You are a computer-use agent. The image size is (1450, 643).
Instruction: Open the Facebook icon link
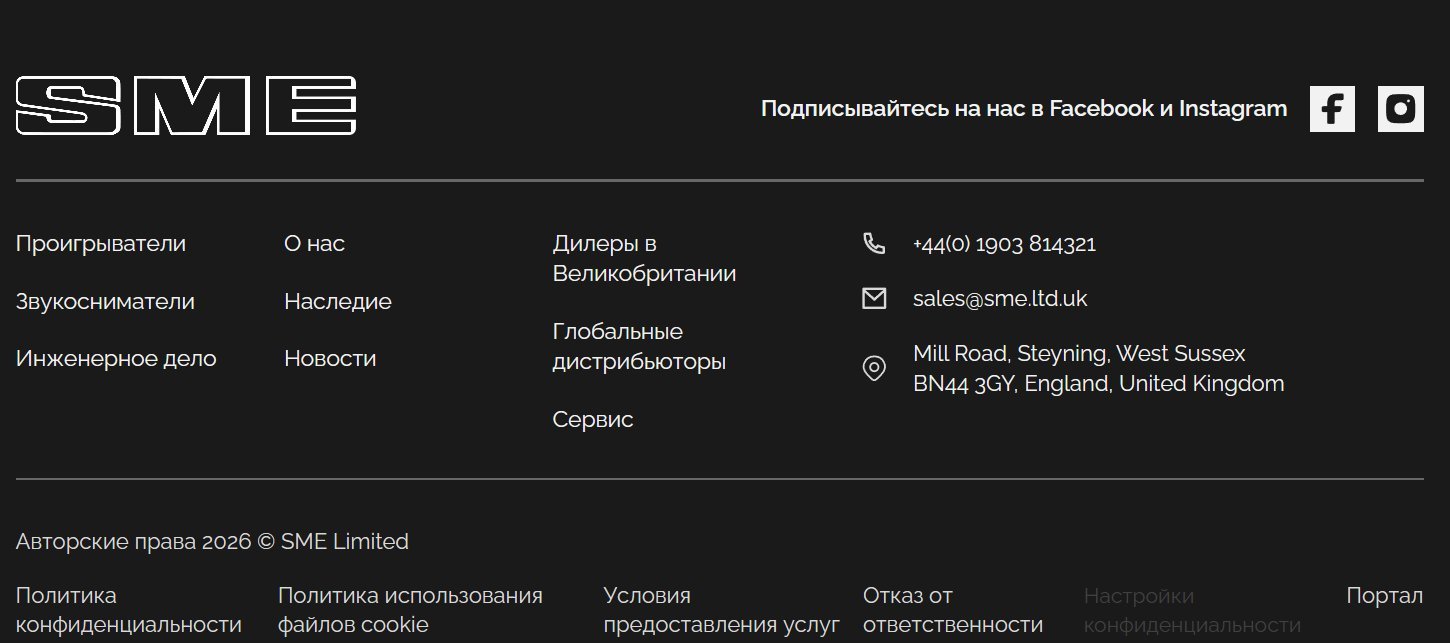tap(1332, 109)
